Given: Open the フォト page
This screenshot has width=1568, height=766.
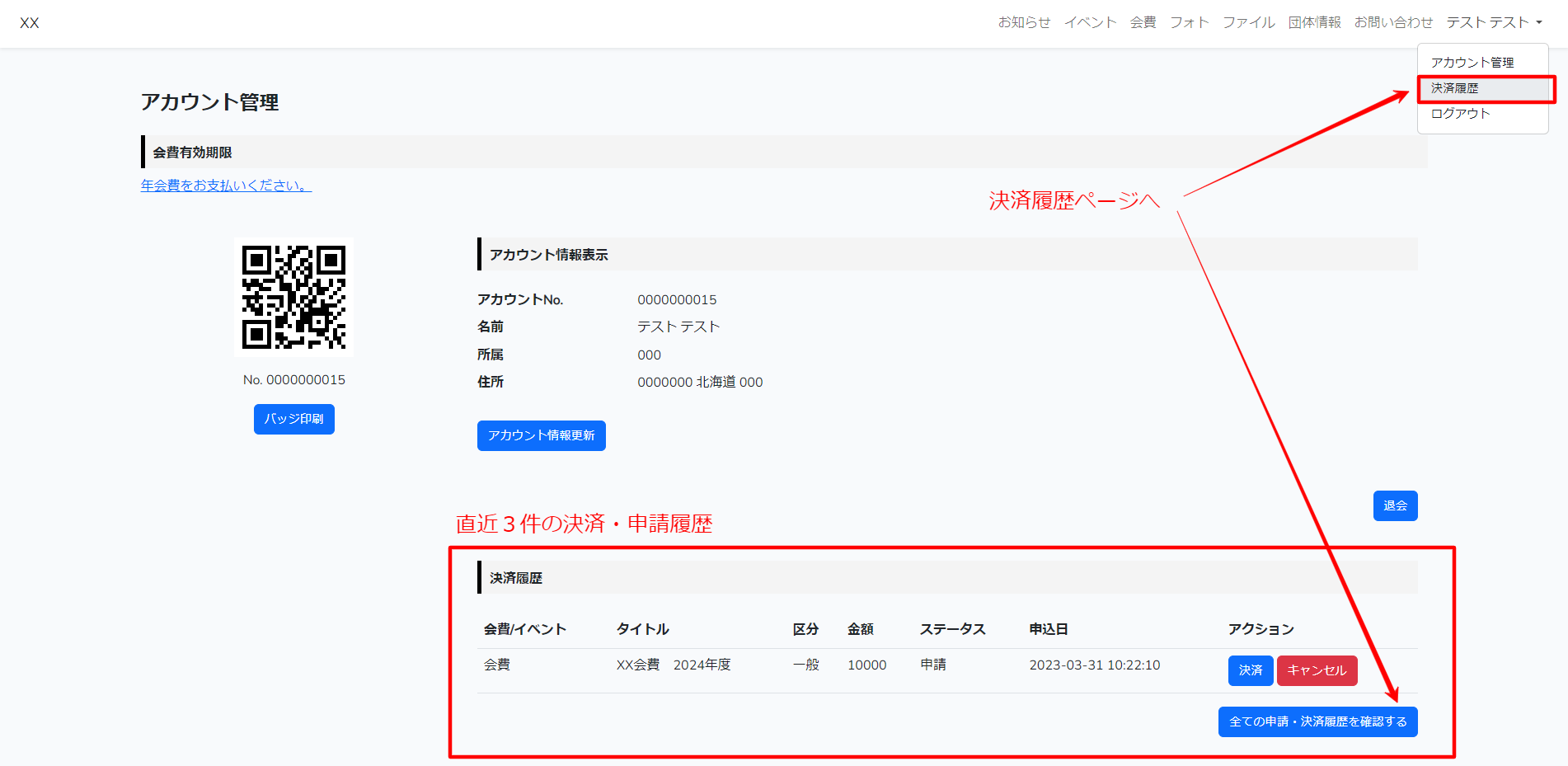Looking at the screenshot, I should (1189, 22).
